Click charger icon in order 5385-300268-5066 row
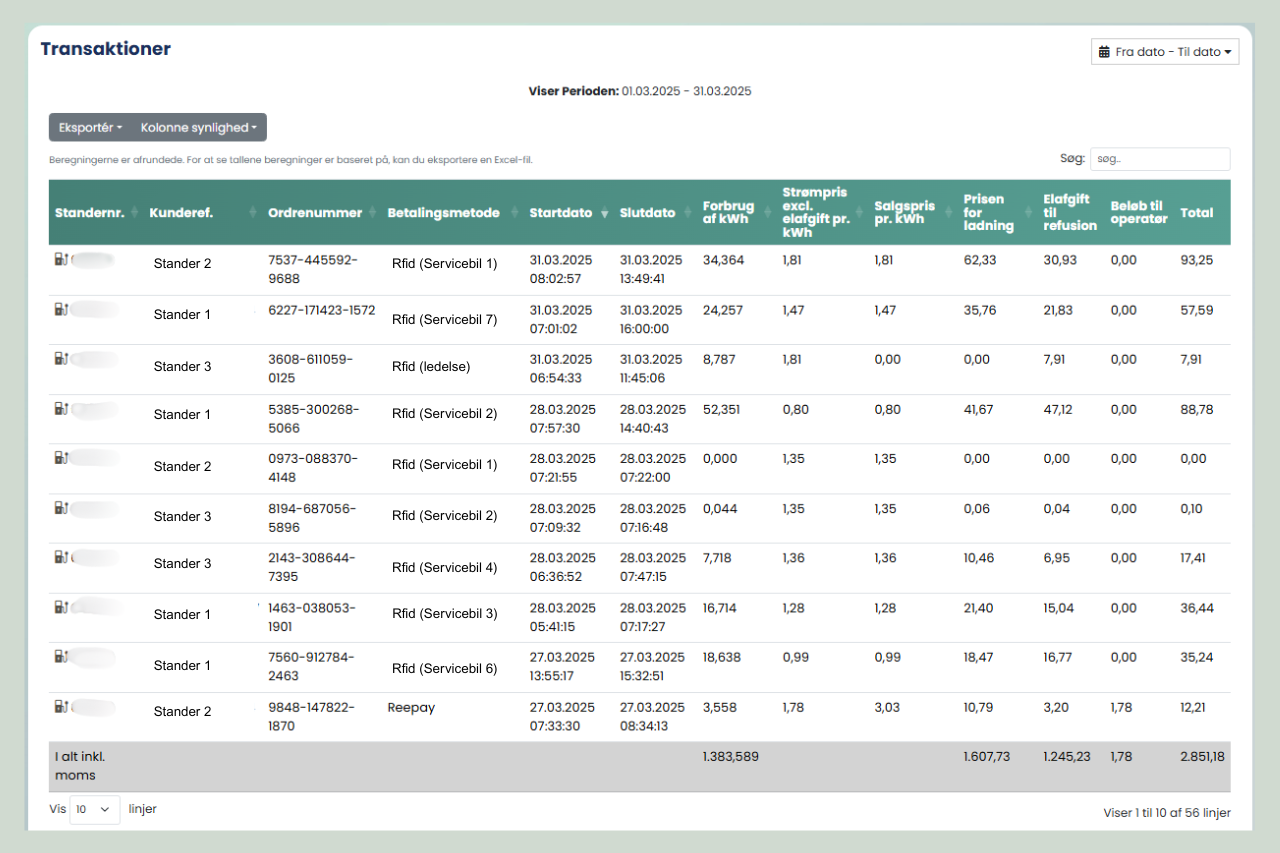 [61, 408]
